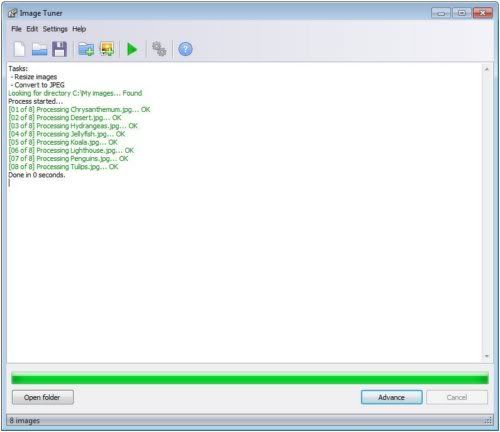Click the New task list icon
Screen dimensions: 500x432
coord(19,49)
